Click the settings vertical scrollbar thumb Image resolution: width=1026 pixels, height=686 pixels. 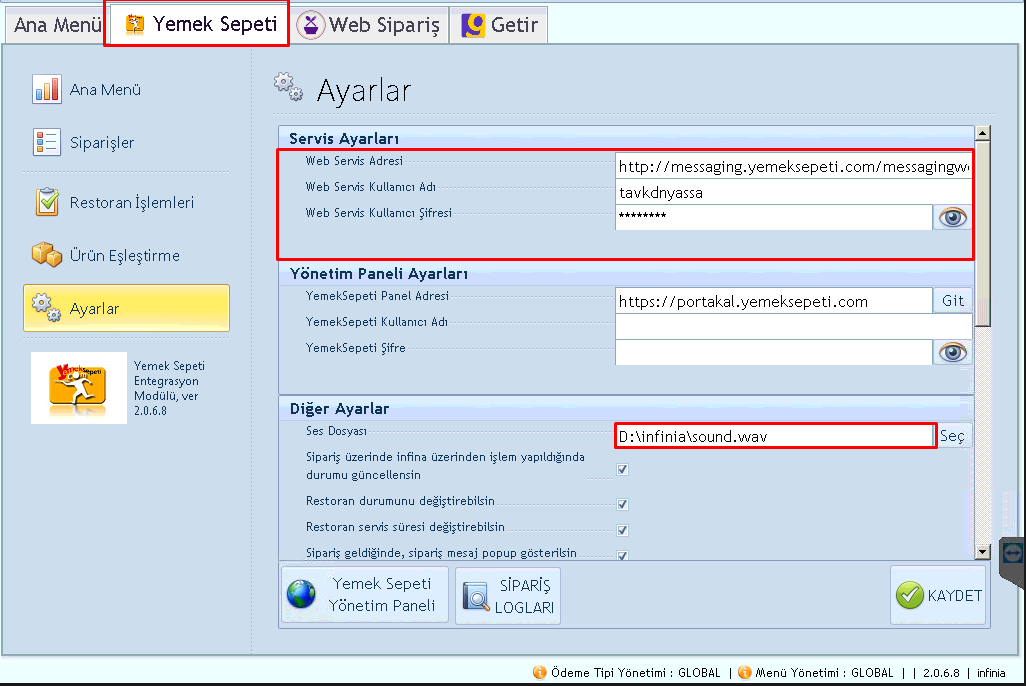[x=982, y=234]
